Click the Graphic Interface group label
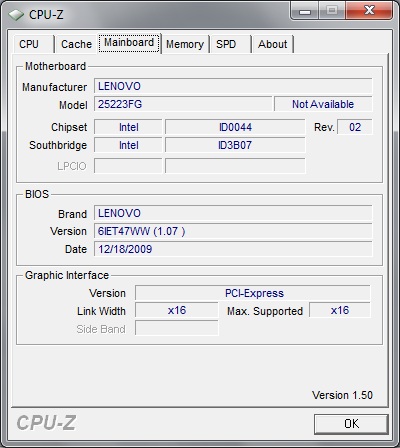Screen dimensions: 400x448 pos(67,275)
